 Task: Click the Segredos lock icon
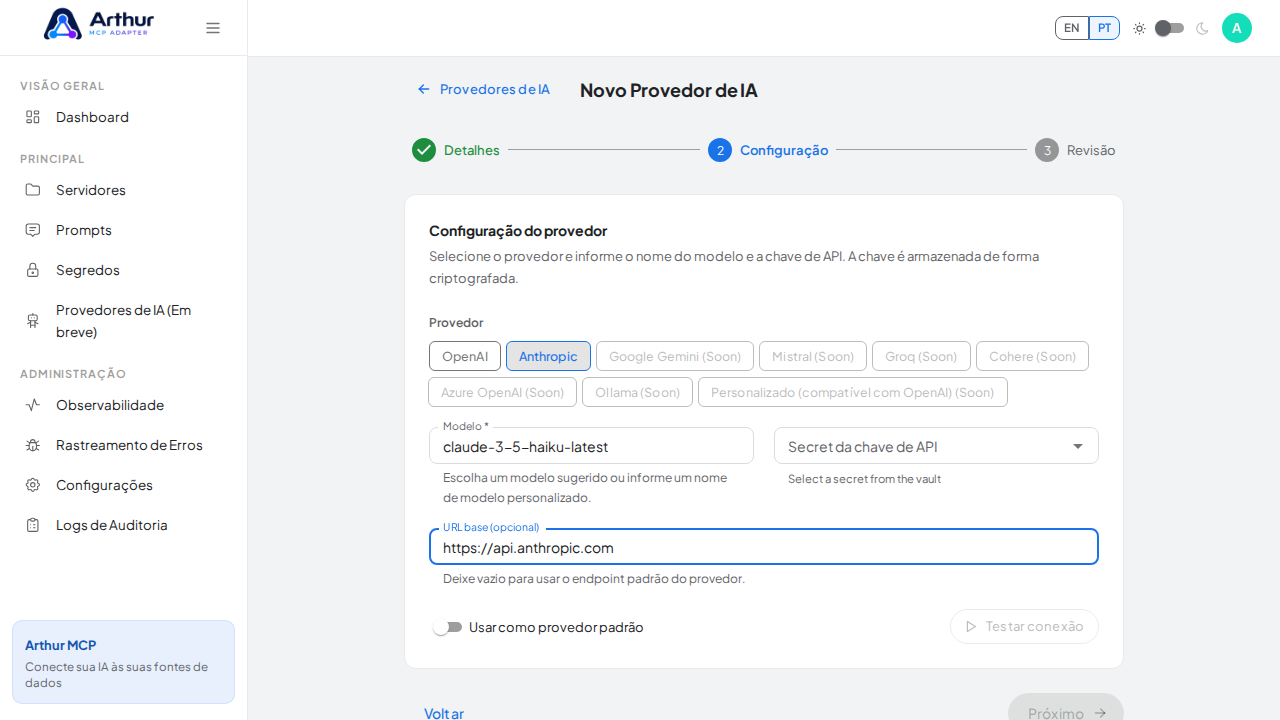[33, 270]
